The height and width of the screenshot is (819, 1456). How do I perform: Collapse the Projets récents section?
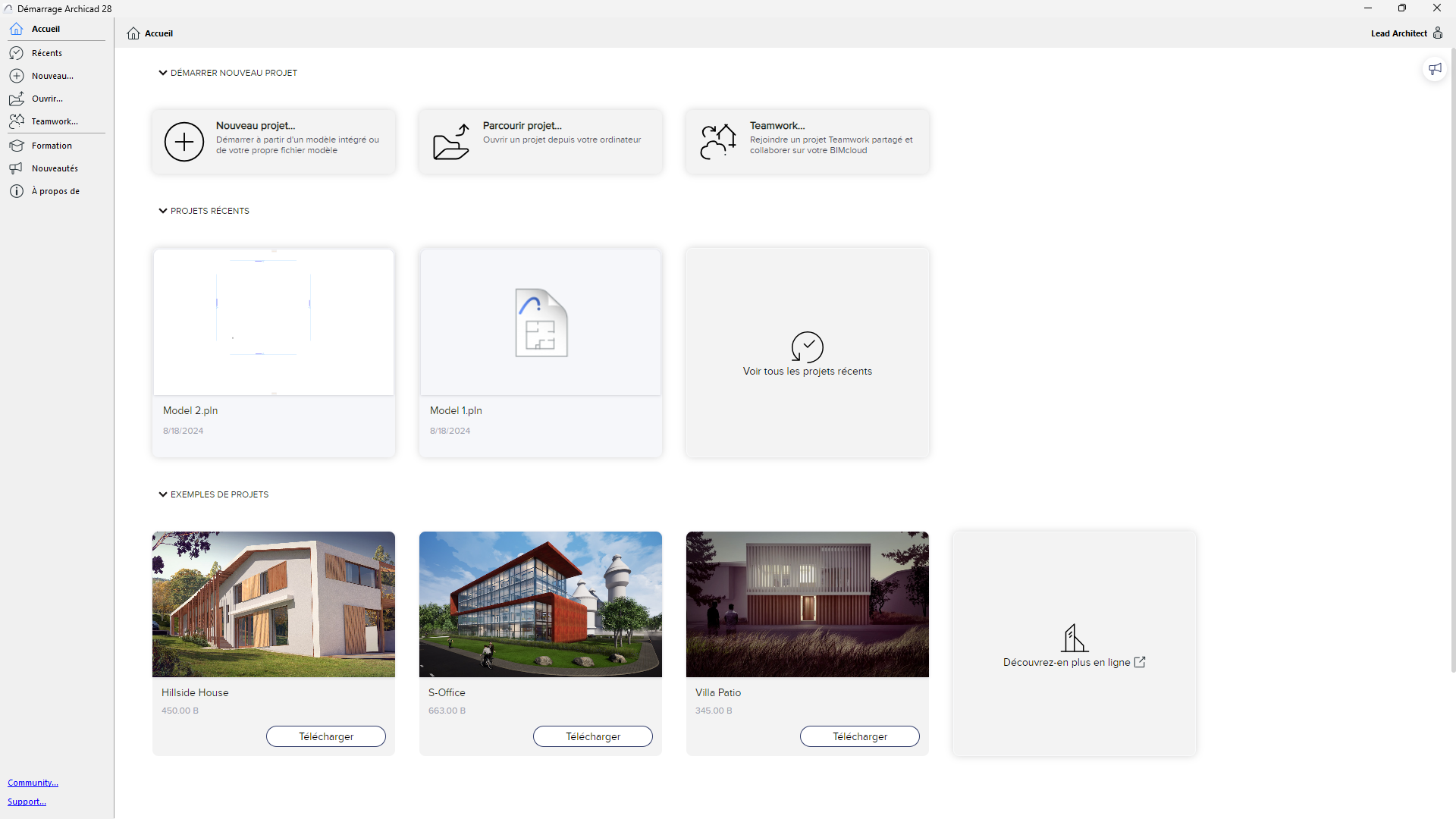(x=162, y=211)
